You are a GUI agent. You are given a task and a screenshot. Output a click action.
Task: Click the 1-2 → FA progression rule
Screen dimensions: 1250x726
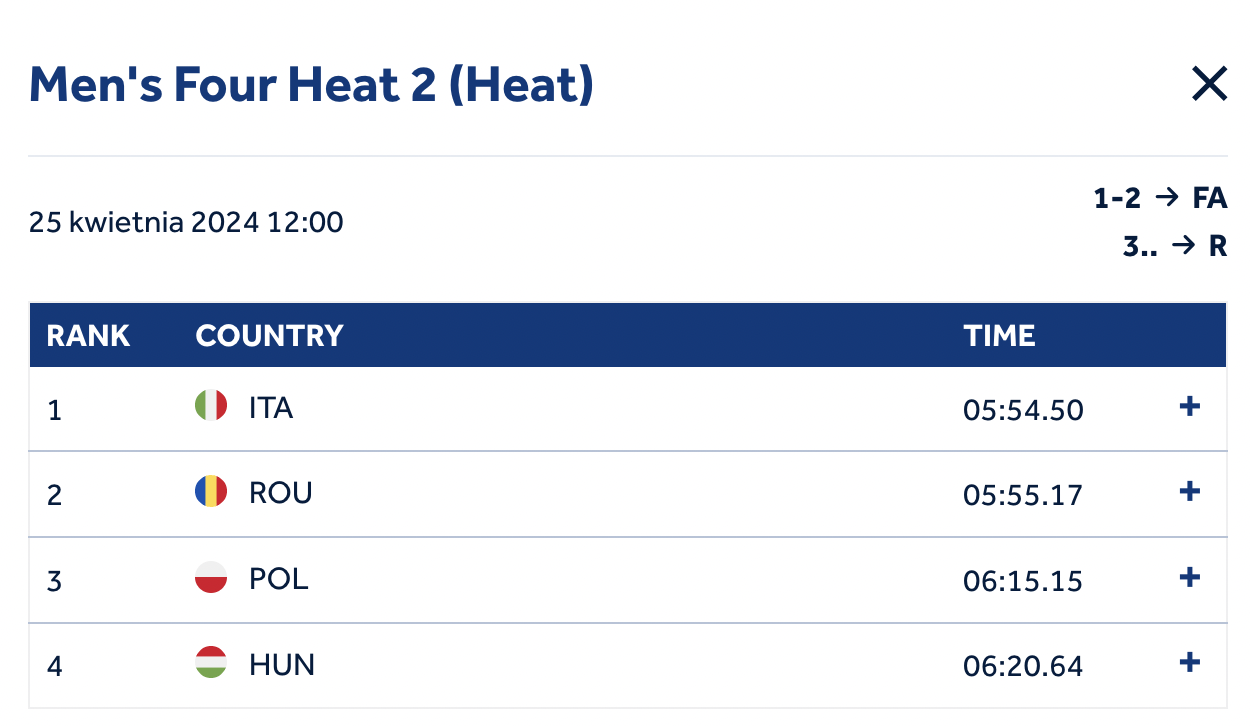[x=1160, y=198]
